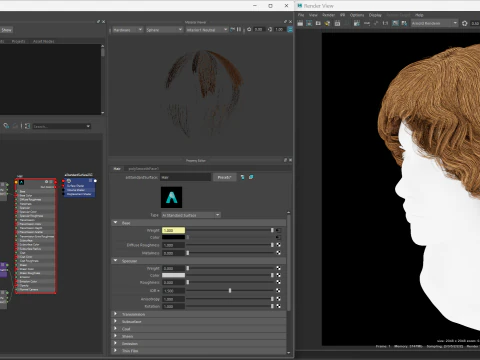Click Specular Weight checker map button
Screen dimensions: 480x360
click(278, 268)
